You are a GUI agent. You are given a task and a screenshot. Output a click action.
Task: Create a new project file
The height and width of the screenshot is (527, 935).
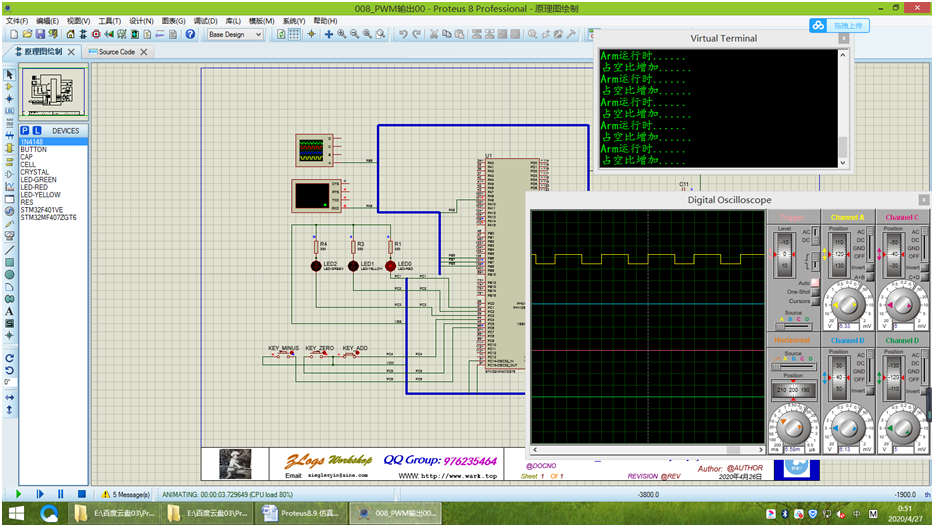click(14, 35)
